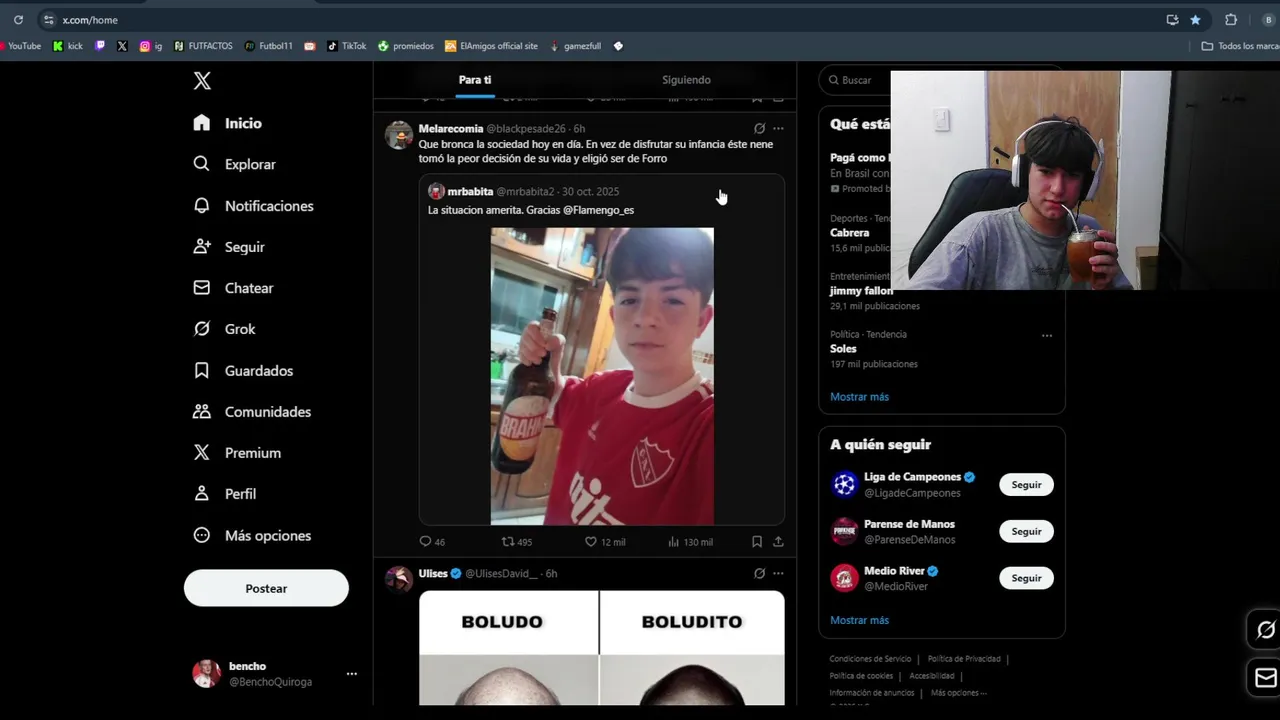This screenshot has height=720, width=1280.
Task: Open the Seguir section
Action: [x=229, y=247]
